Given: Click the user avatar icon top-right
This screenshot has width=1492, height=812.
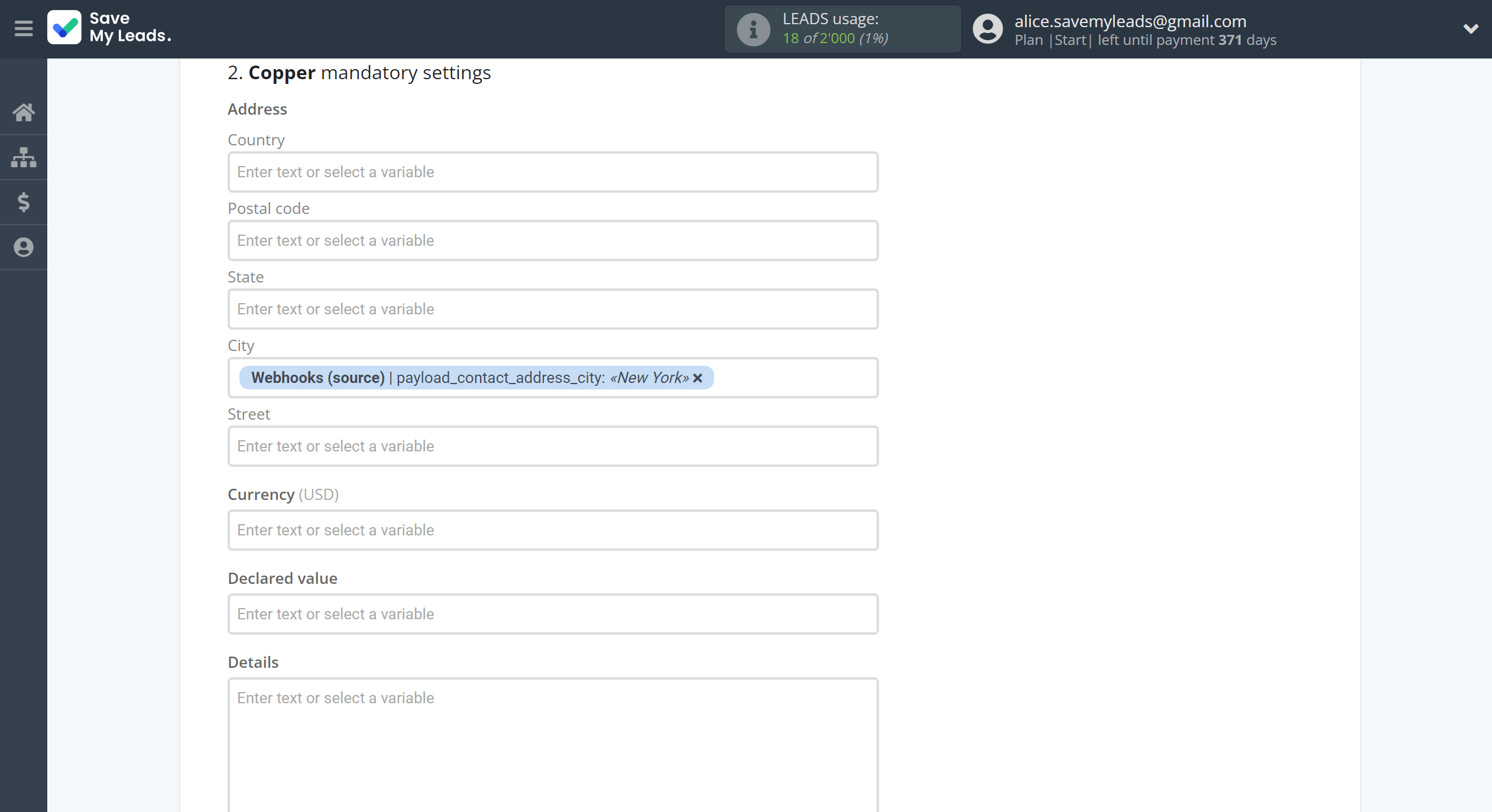Looking at the screenshot, I should tap(987, 28).
